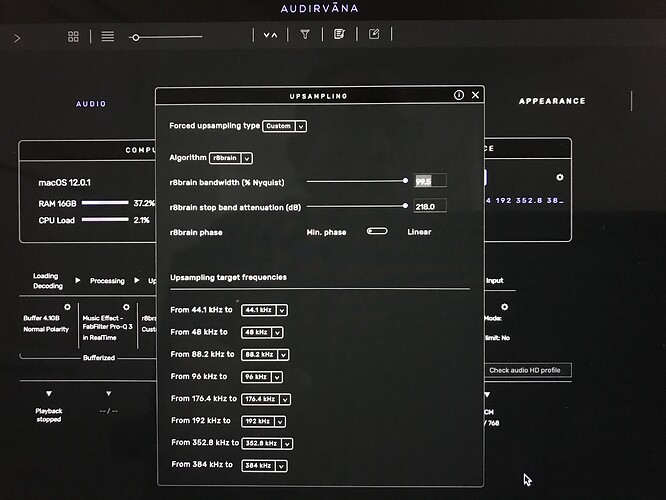Open the filter funnel icon
The image size is (666, 500).
click(305, 34)
